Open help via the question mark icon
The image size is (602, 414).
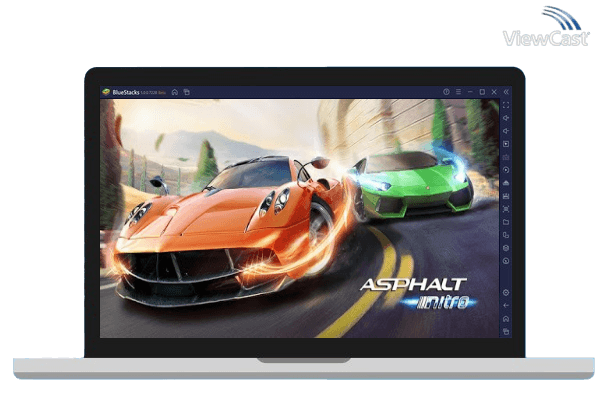pos(446,92)
